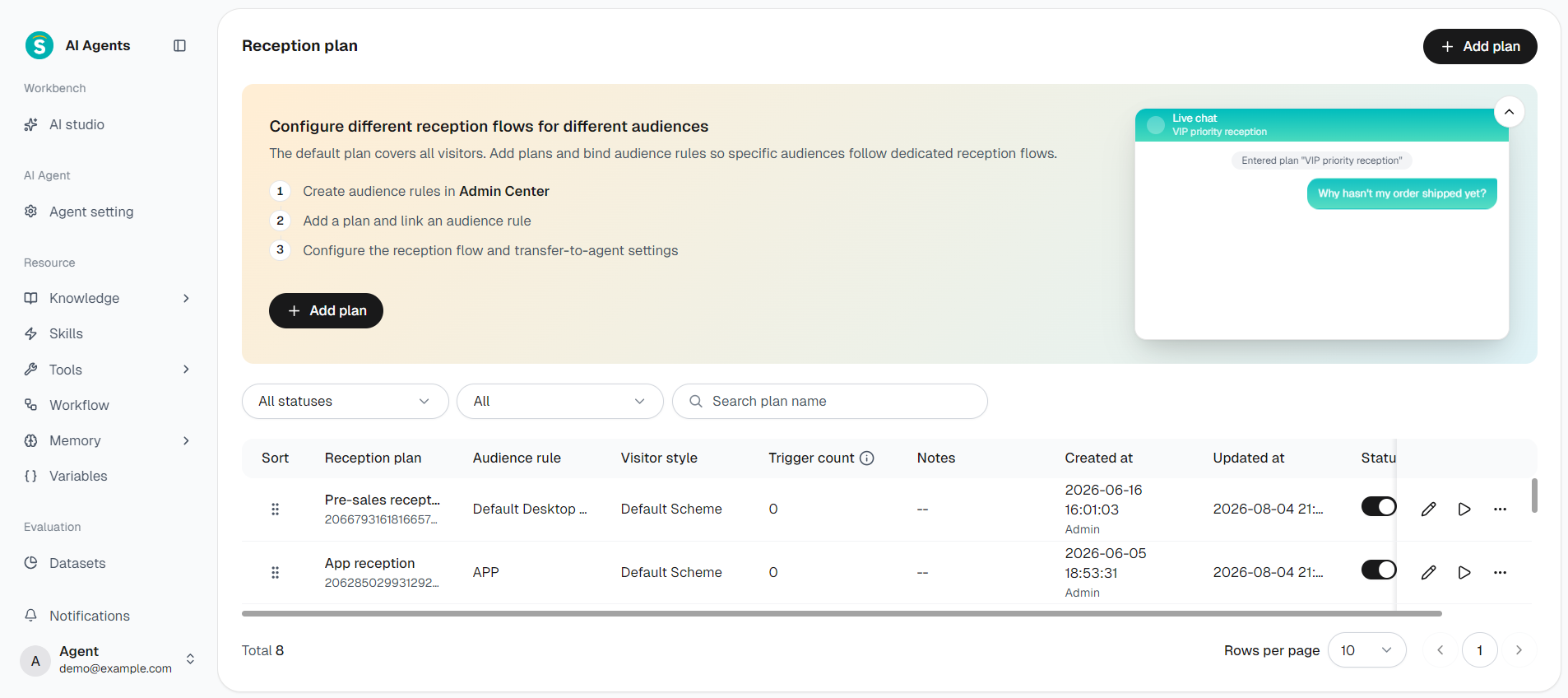The image size is (1568, 698).
Task: Click the Workflow nodes icon
Action: 31,405
